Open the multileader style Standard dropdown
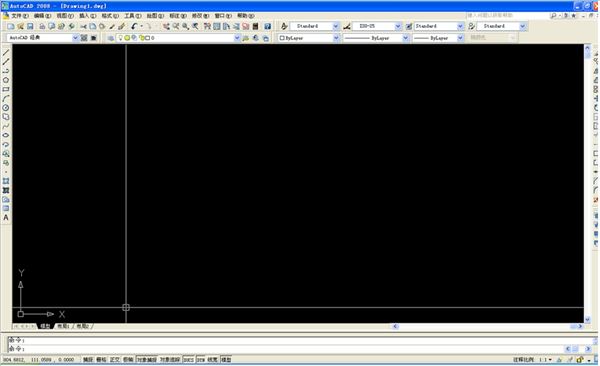This screenshot has height=366, width=600. pos(523,26)
